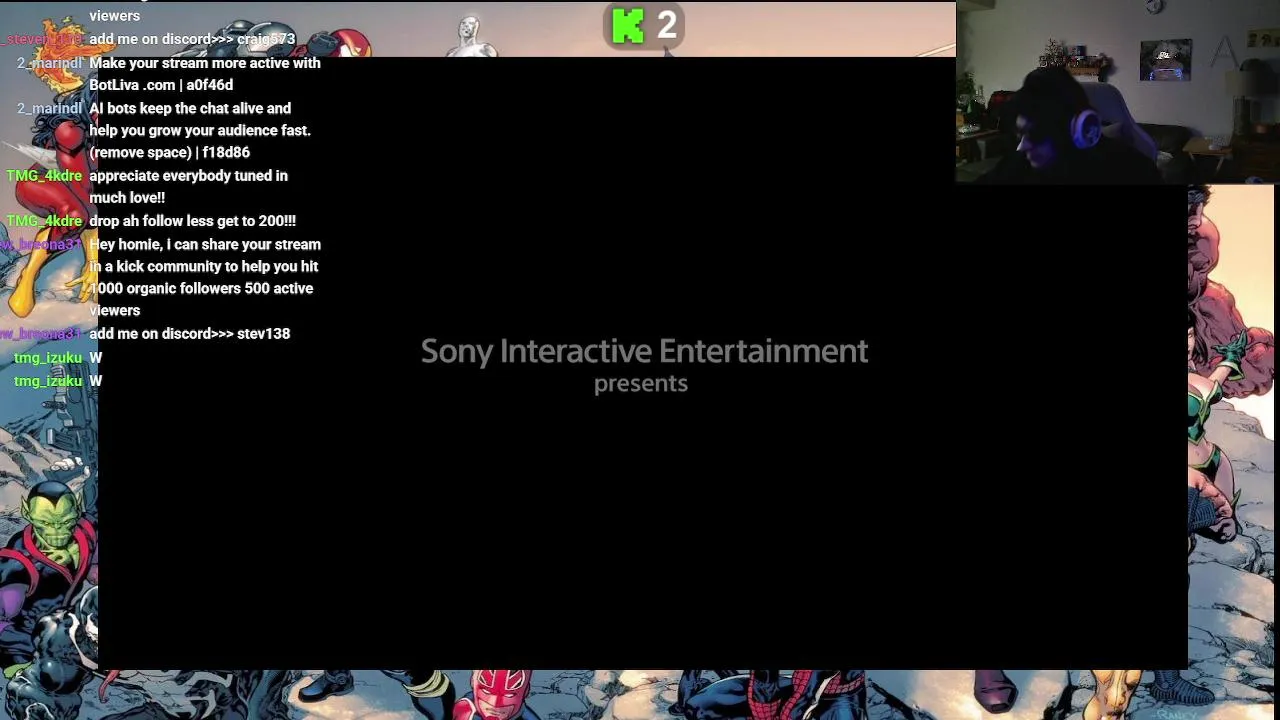
Task: Click username 2_marindl beside BotLiva message
Action: tap(50, 63)
